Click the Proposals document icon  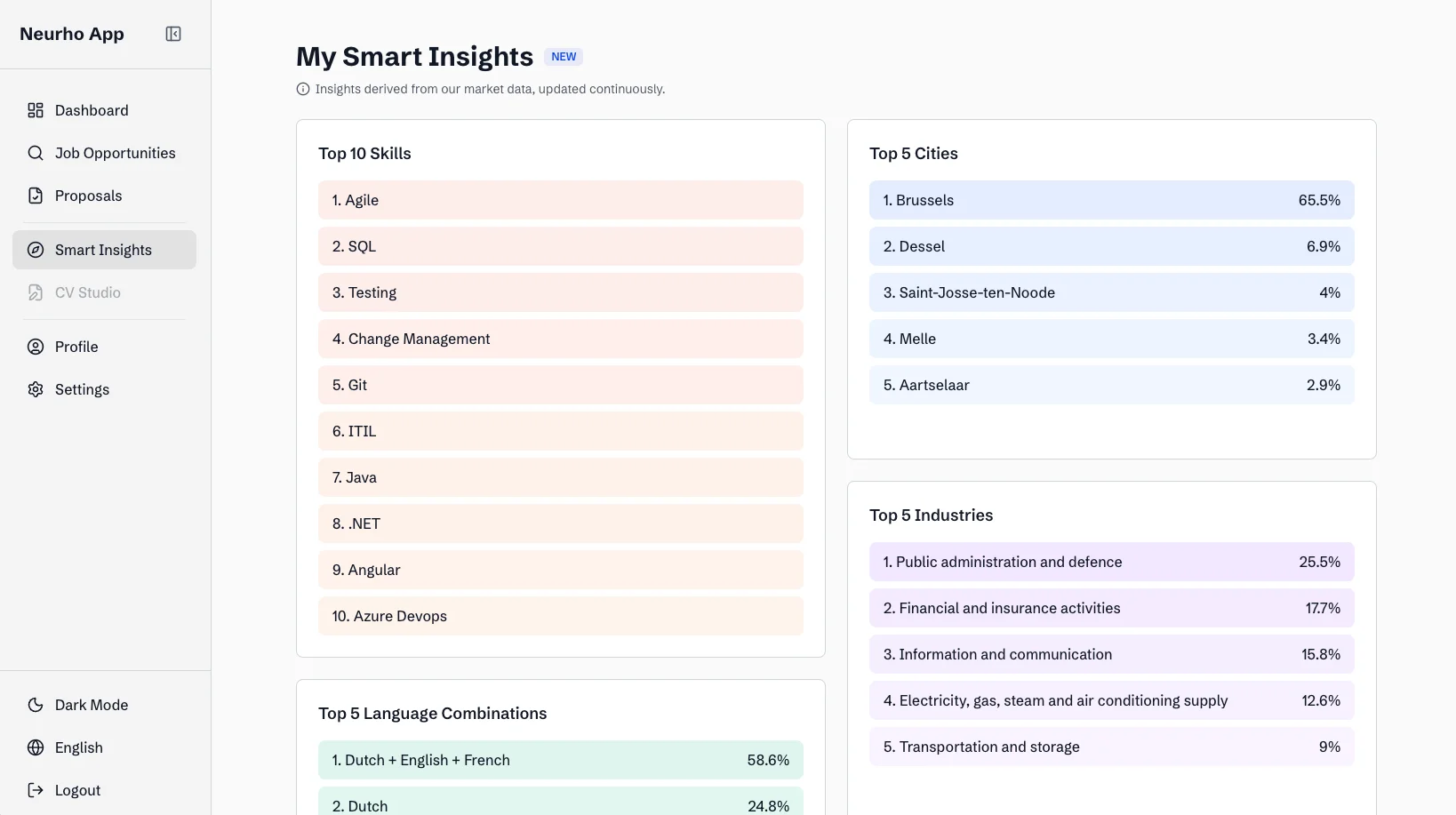click(36, 196)
